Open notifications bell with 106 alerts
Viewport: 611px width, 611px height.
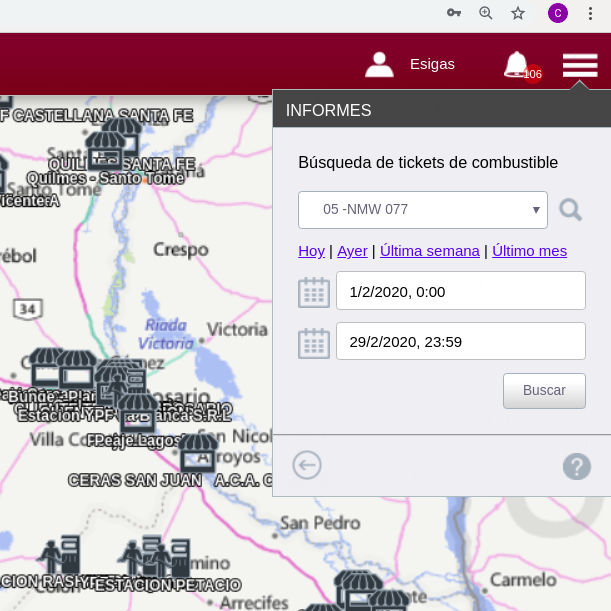click(517, 65)
